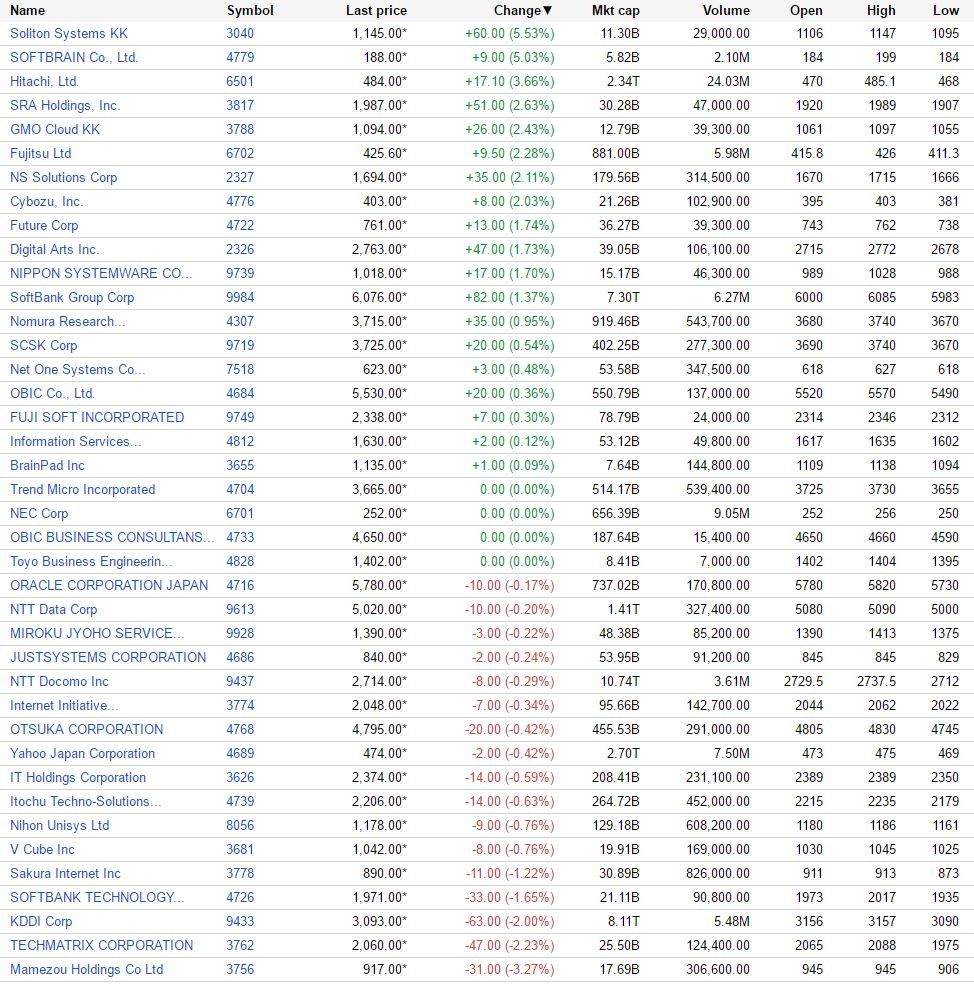Open OBIC BUSINESS CONSULTANS... link

(x=112, y=537)
